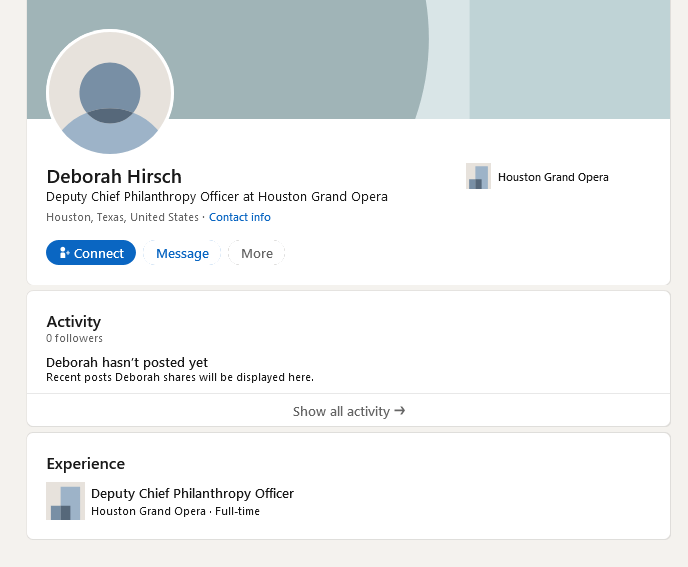Show all activity
Image resolution: width=688 pixels, height=567 pixels.
pos(349,411)
